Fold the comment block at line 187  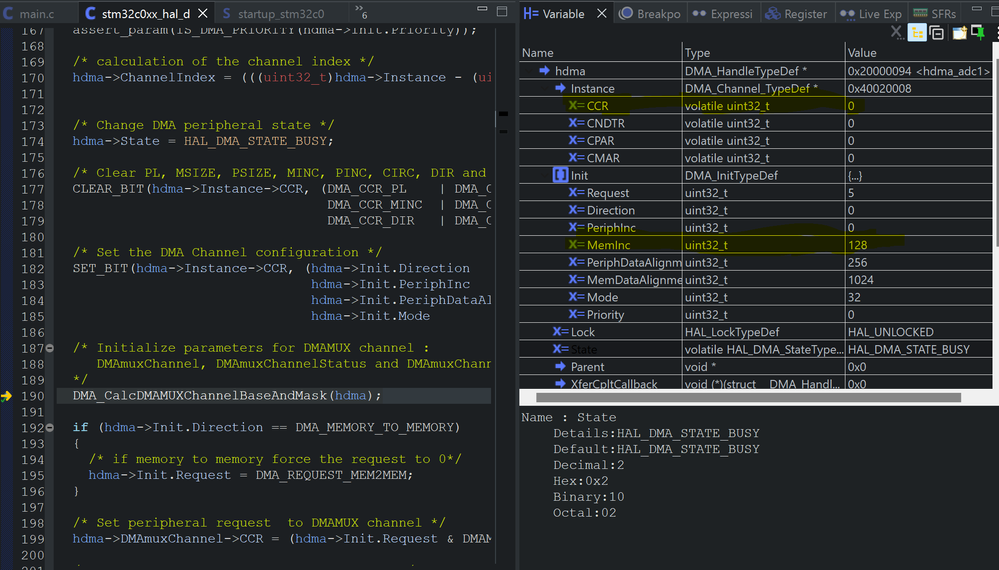tap(50, 348)
